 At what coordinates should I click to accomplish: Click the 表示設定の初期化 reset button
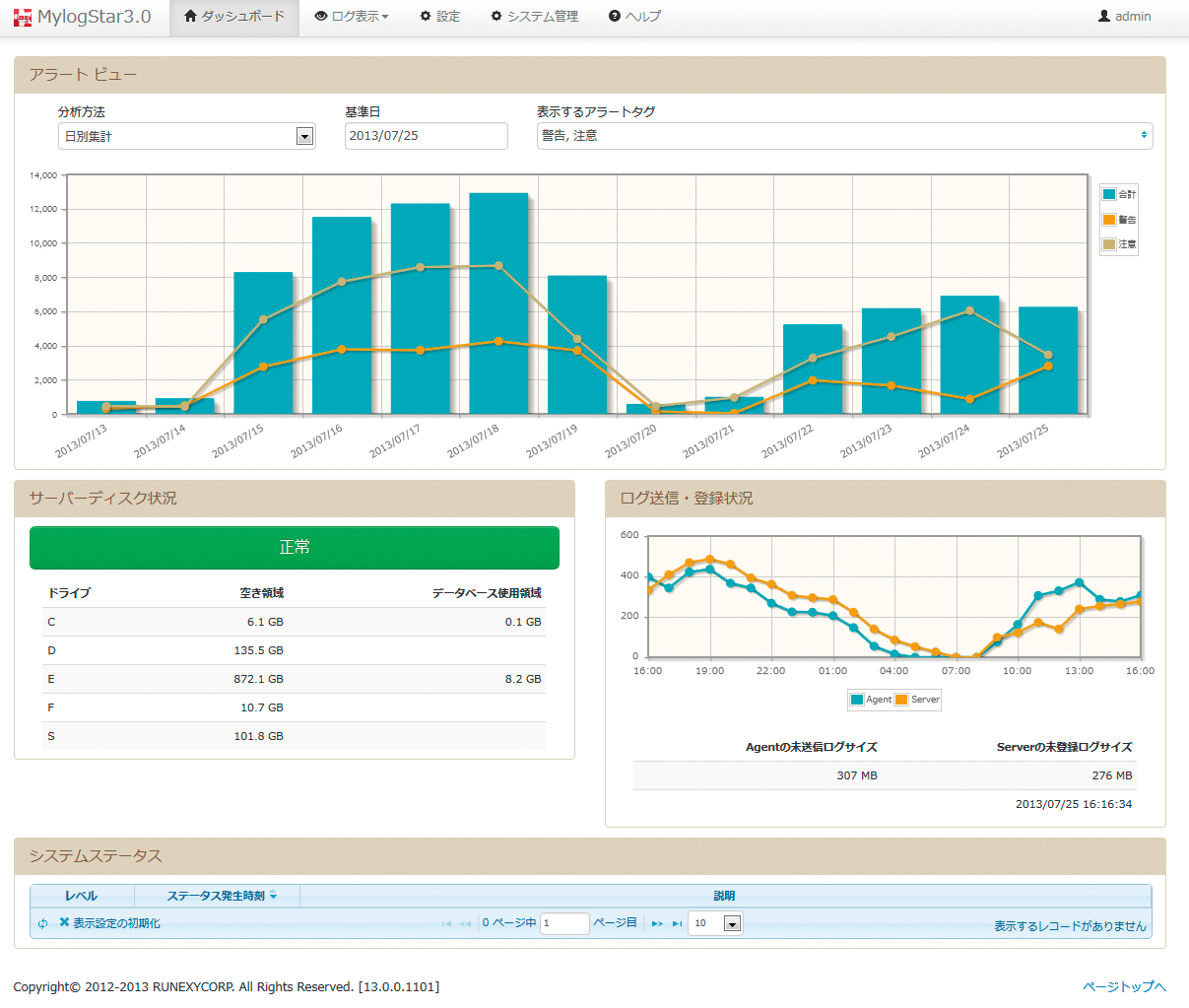[109, 923]
